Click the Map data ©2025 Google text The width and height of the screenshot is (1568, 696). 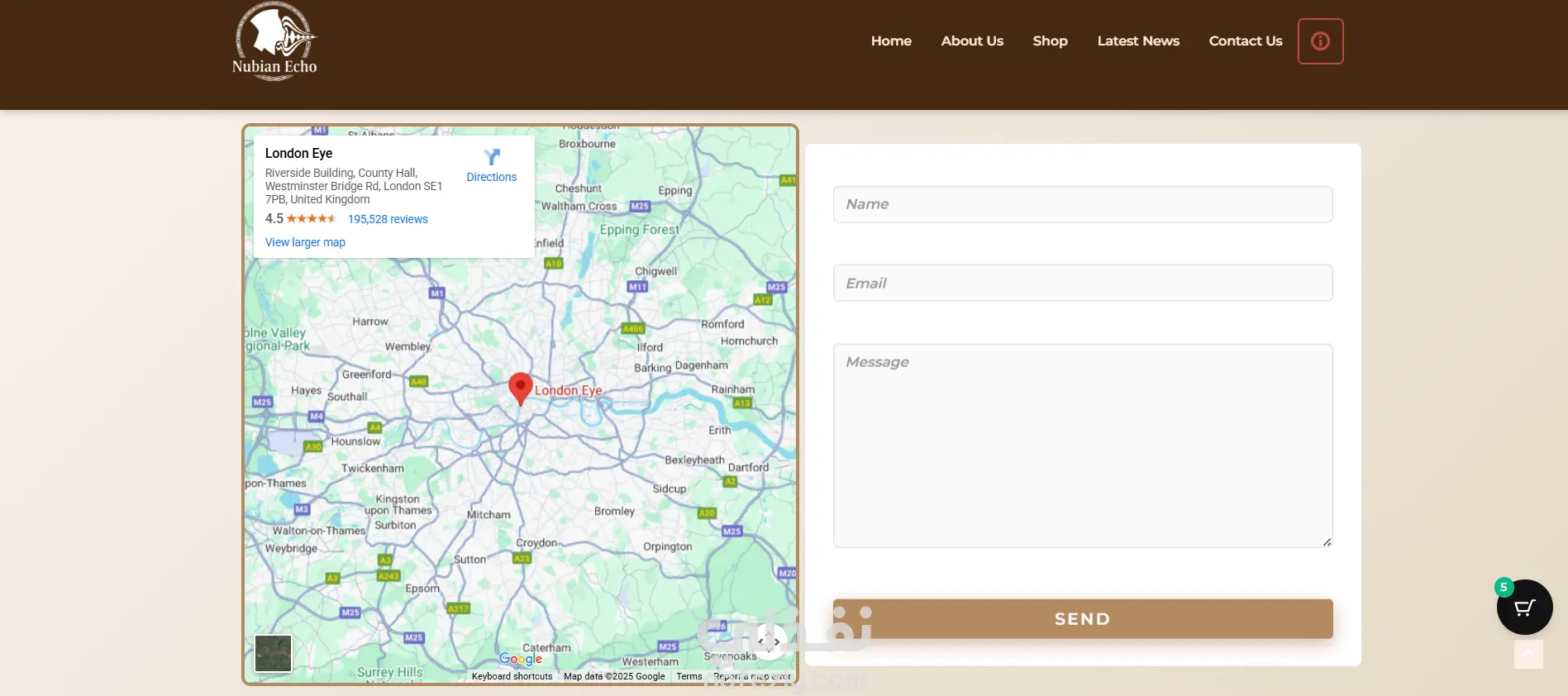[614, 676]
